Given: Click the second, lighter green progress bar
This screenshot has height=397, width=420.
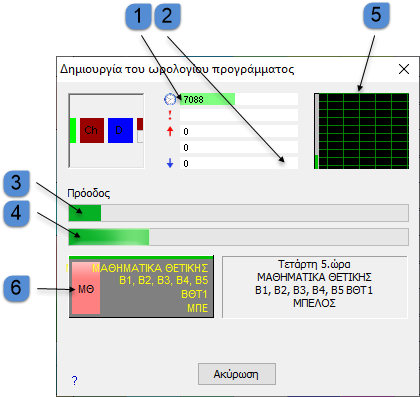Looking at the screenshot, I should pyautogui.click(x=239, y=237).
